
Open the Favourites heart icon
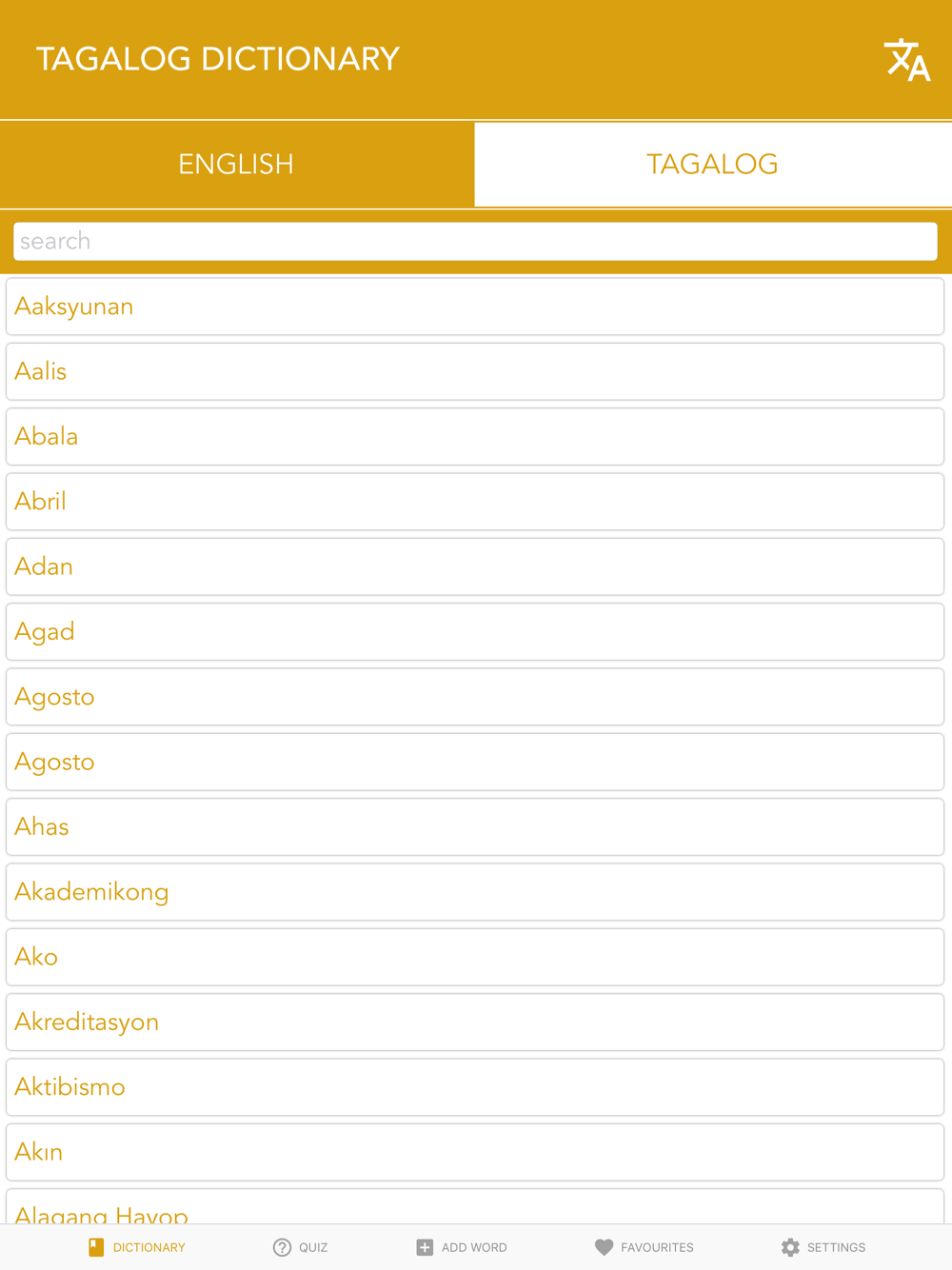click(604, 1247)
